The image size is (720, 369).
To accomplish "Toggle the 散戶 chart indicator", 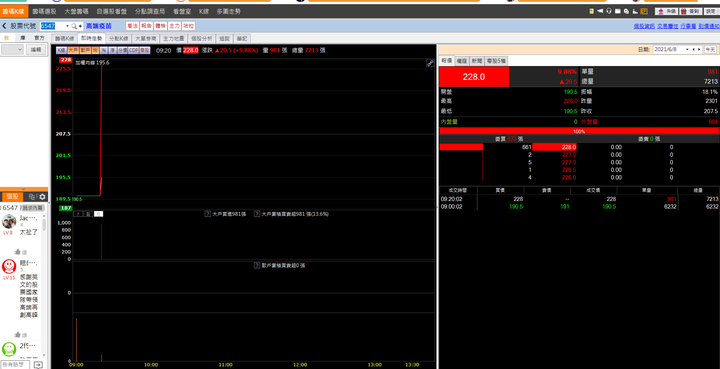I will click(85, 50).
